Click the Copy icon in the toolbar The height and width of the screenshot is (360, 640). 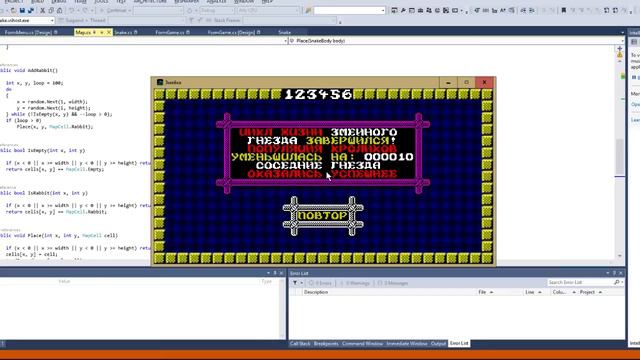pos(51,10)
